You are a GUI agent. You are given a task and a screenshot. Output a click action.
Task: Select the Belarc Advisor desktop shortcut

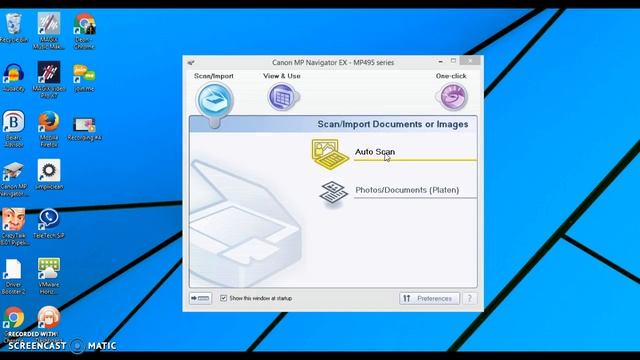14,129
